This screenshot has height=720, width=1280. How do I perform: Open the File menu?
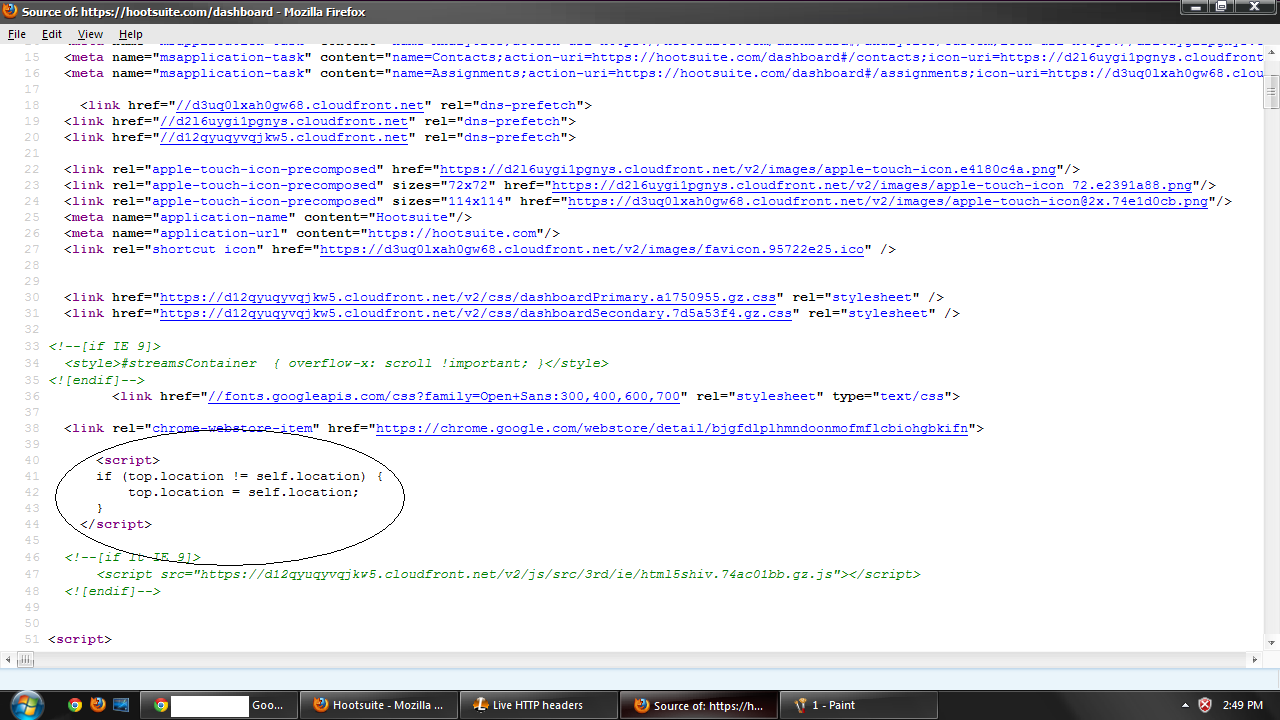pyautogui.click(x=17, y=34)
